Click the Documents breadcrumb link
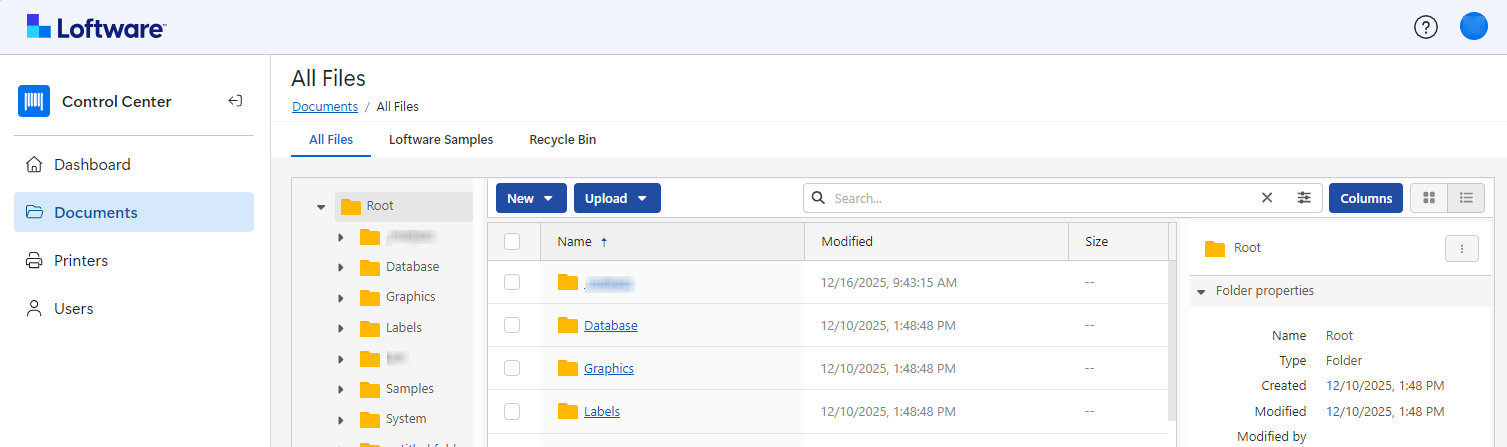This screenshot has width=1507, height=447. [324, 107]
